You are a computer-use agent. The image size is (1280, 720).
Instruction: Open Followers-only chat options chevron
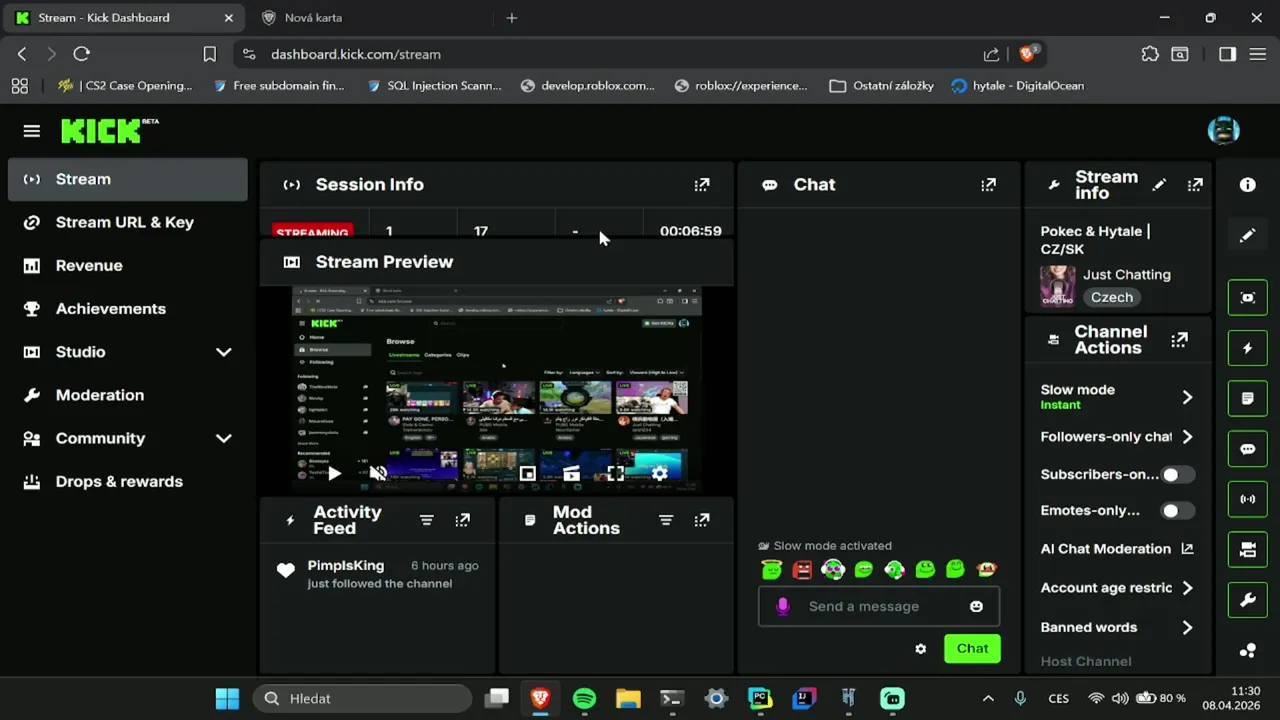tap(1187, 437)
